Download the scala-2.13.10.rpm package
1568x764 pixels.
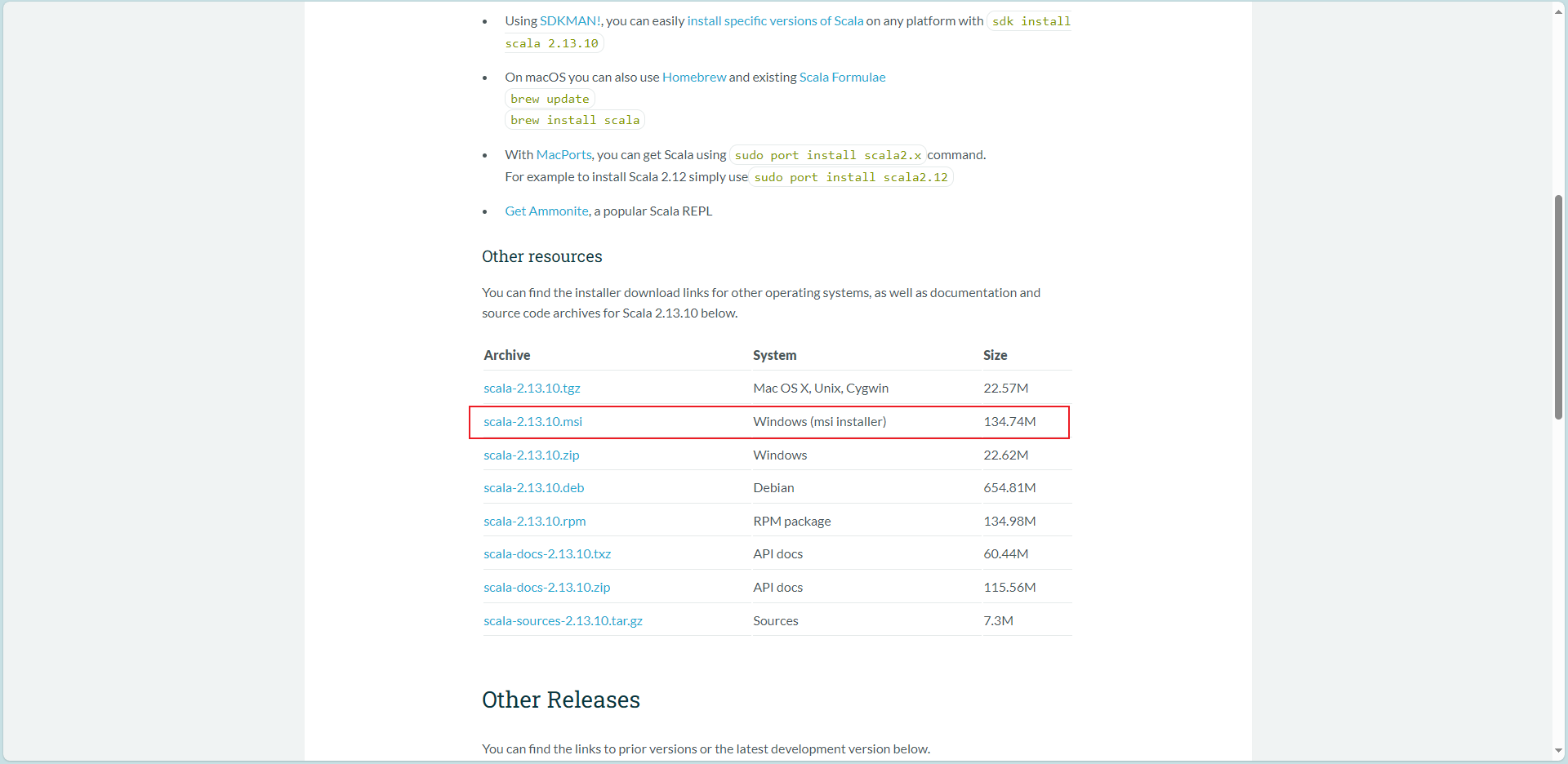coord(534,522)
